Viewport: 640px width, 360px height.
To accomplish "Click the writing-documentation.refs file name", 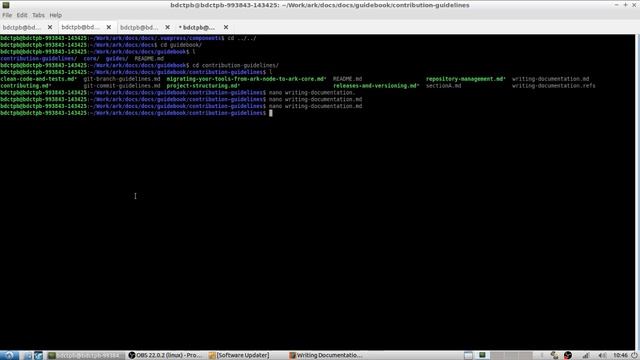I will click(553, 86).
